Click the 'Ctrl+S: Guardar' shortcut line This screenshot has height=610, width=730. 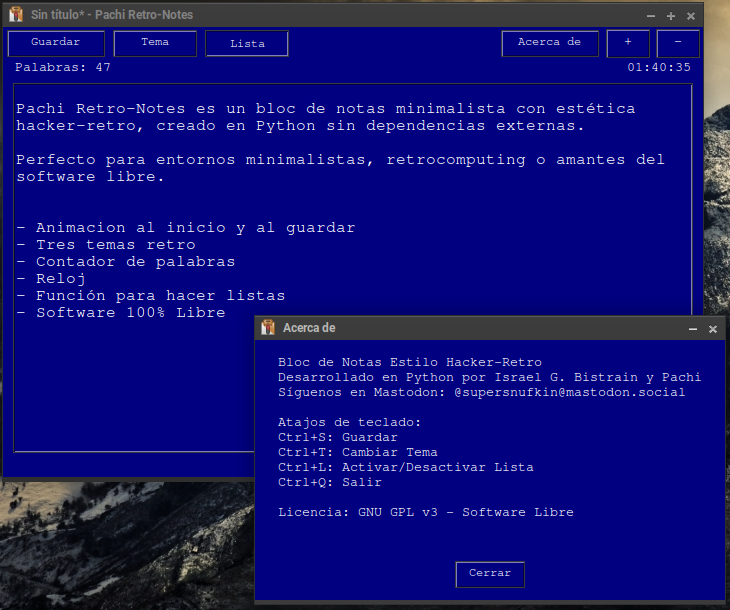tap(338, 437)
